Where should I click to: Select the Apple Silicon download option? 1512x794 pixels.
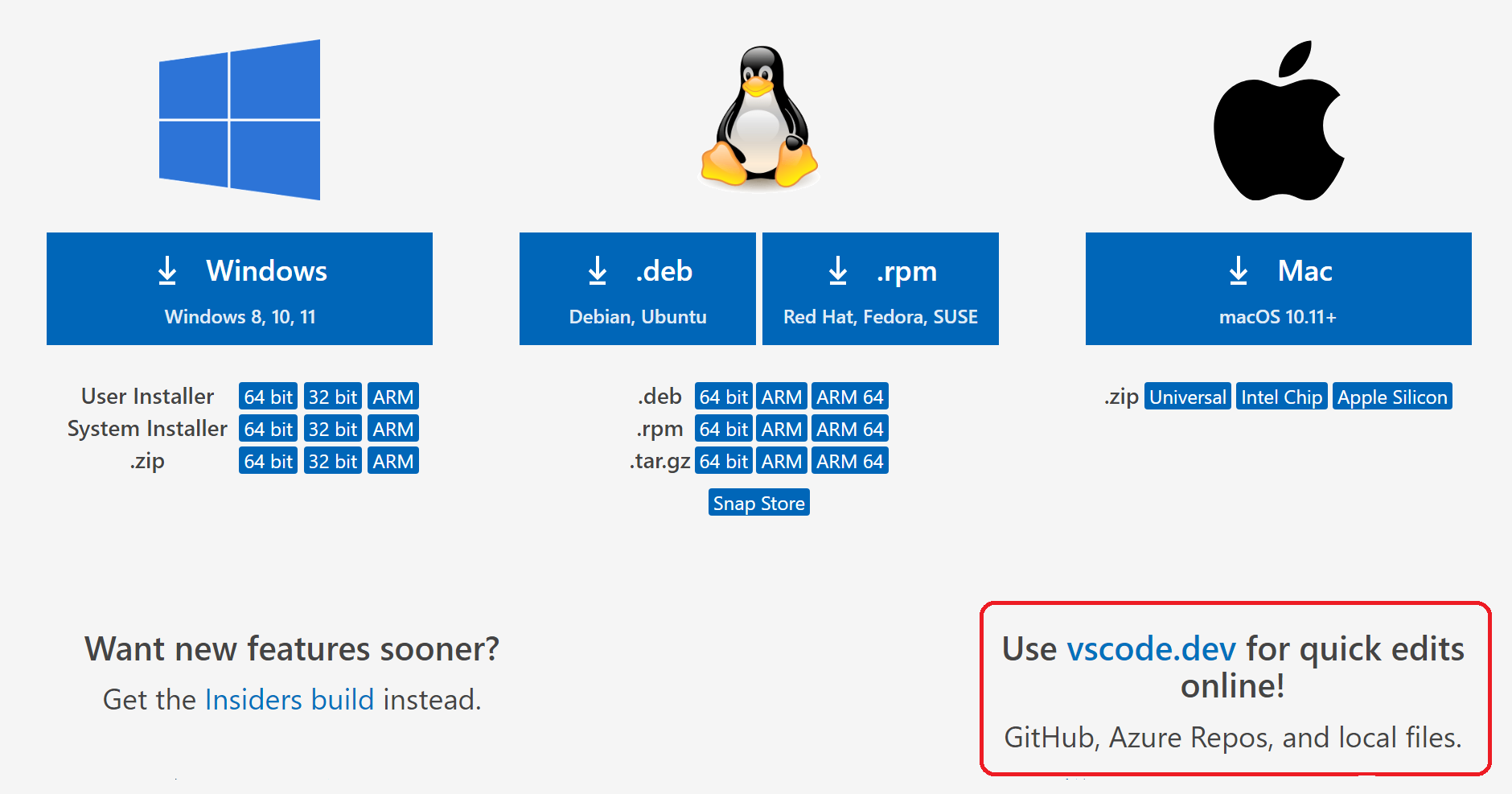[1392, 396]
